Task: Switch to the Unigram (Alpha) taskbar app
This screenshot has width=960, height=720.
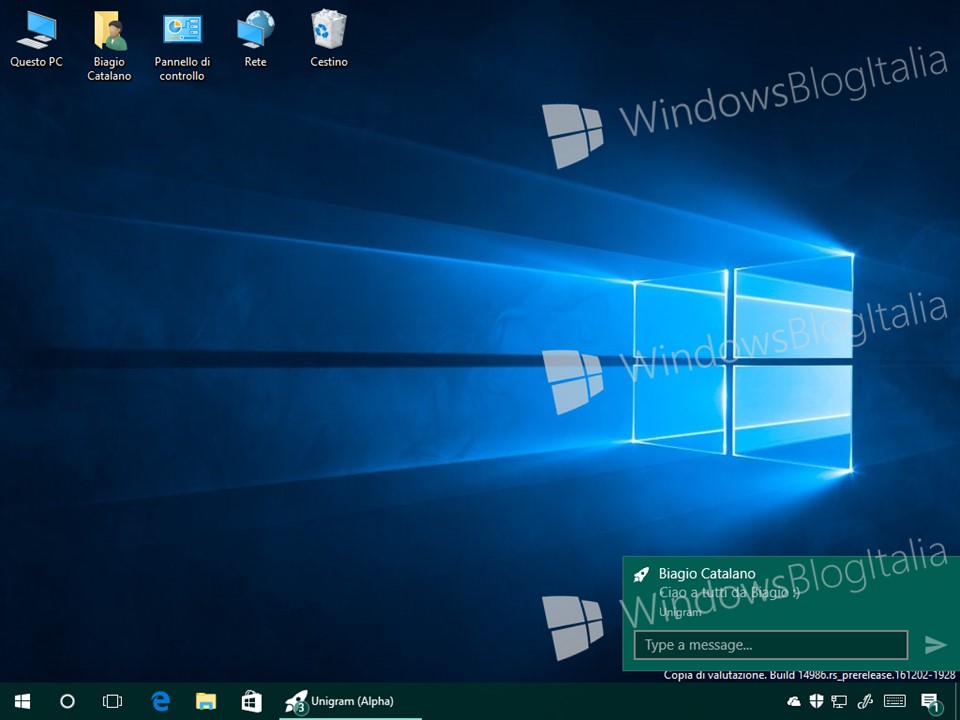Action: point(350,702)
